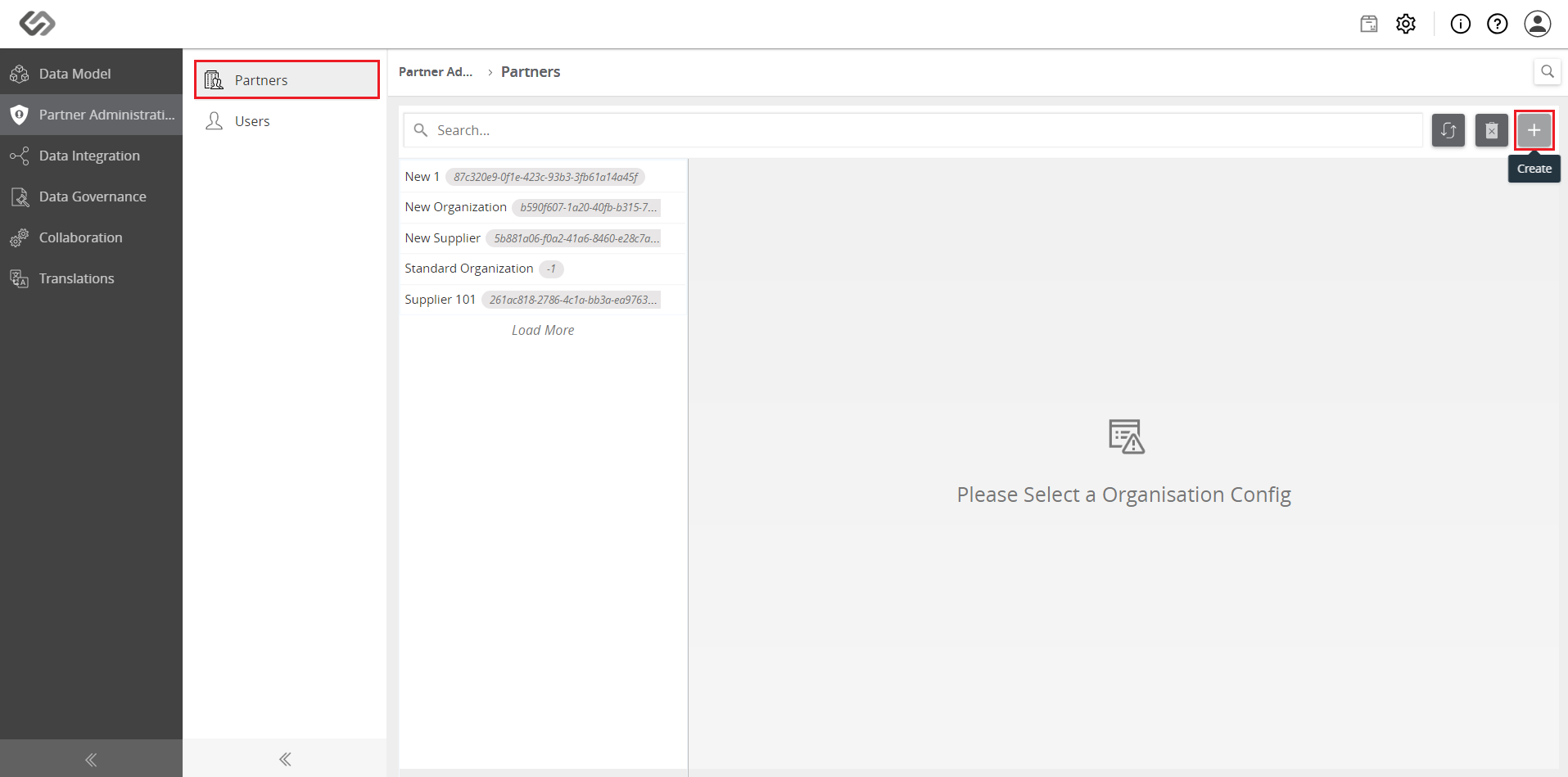Open the settings gear icon in header
This screenshot has width=1568, height=777.
click(1406, 24)
